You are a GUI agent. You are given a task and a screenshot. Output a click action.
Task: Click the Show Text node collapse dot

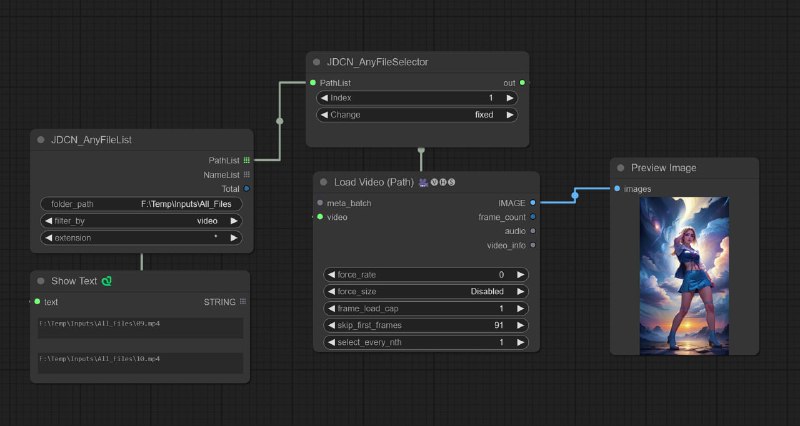click(x=41, y=281)
